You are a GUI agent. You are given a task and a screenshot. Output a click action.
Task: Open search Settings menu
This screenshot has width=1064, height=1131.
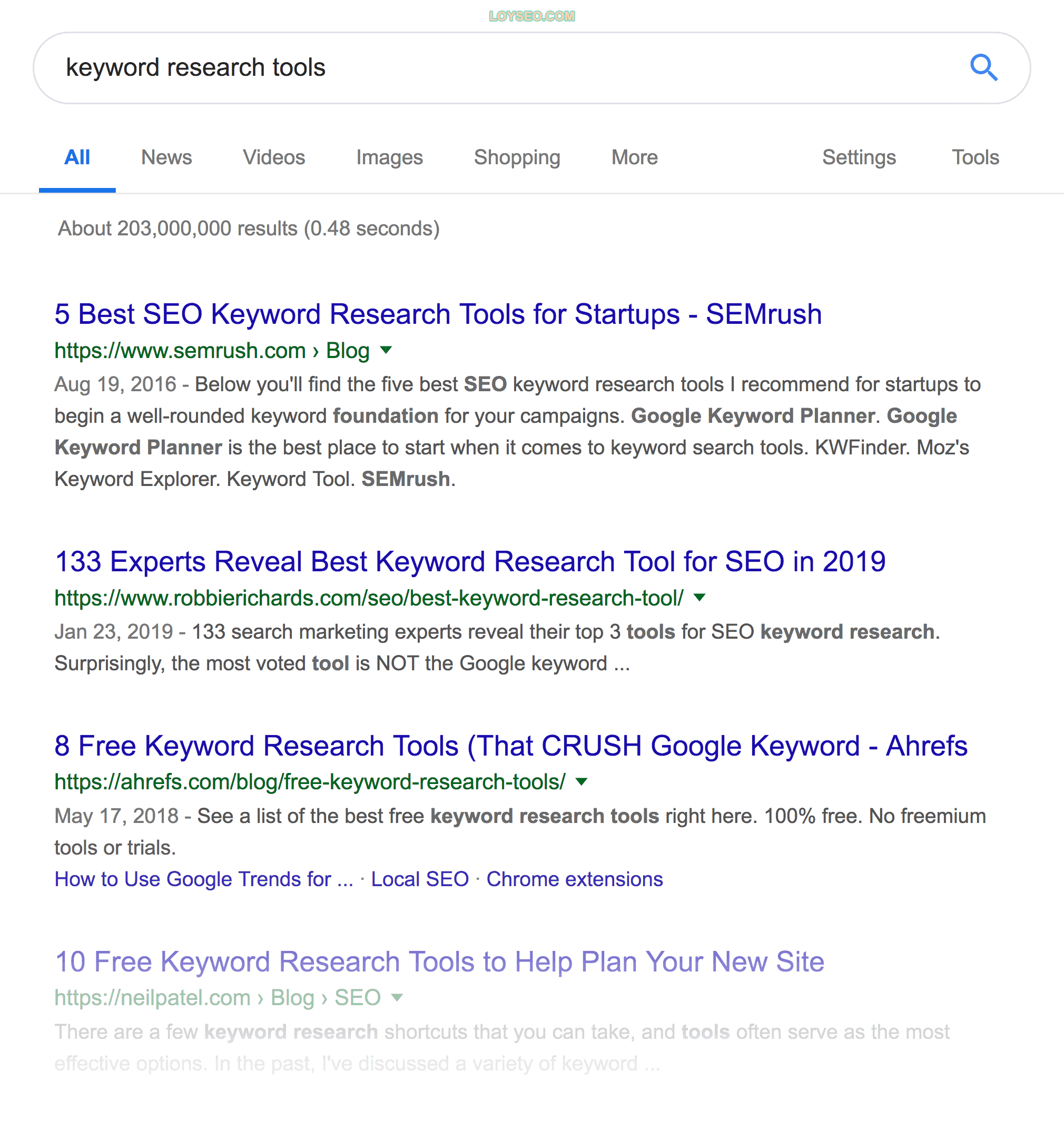pyautogui.click(x=859, y=157)
